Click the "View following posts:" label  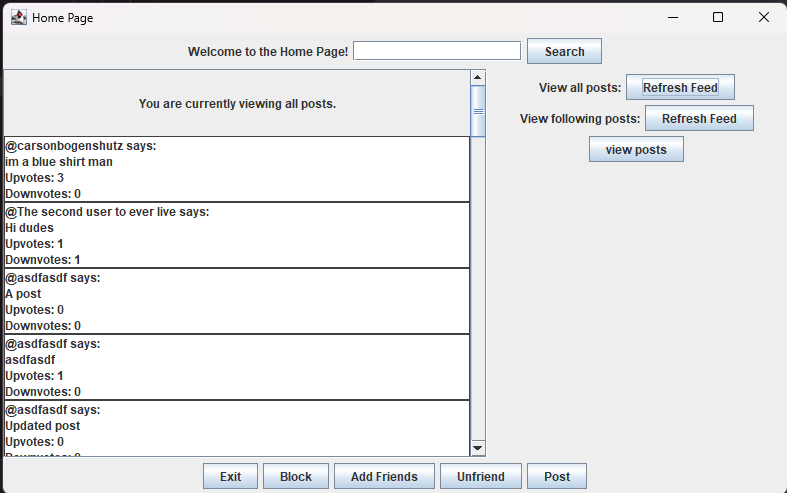580,118
